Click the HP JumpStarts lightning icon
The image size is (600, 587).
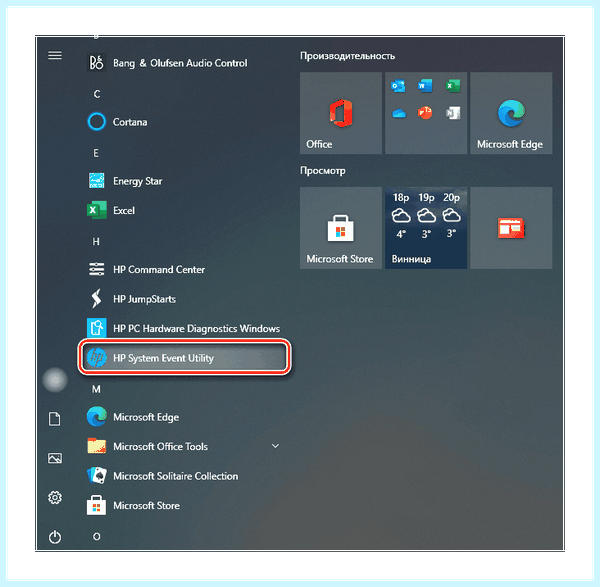pos(96,298)
